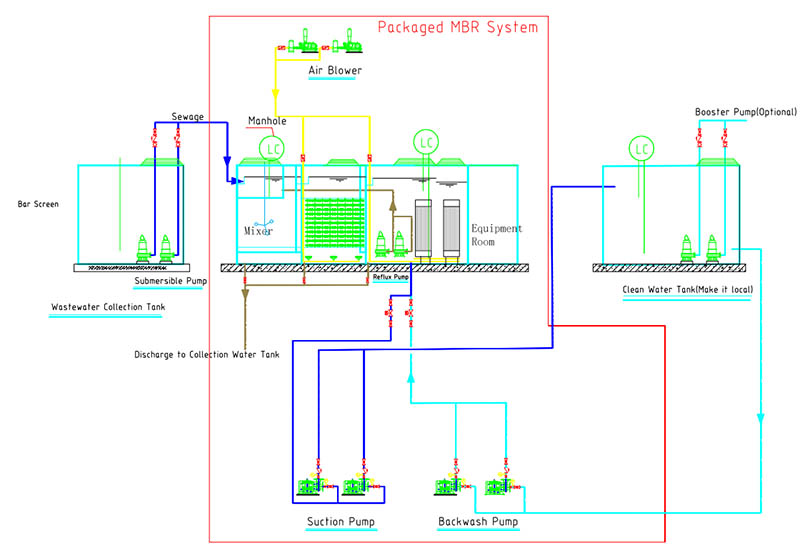Click the Equipment Room text
Viewport: 800px width, 553px height.
496,235
